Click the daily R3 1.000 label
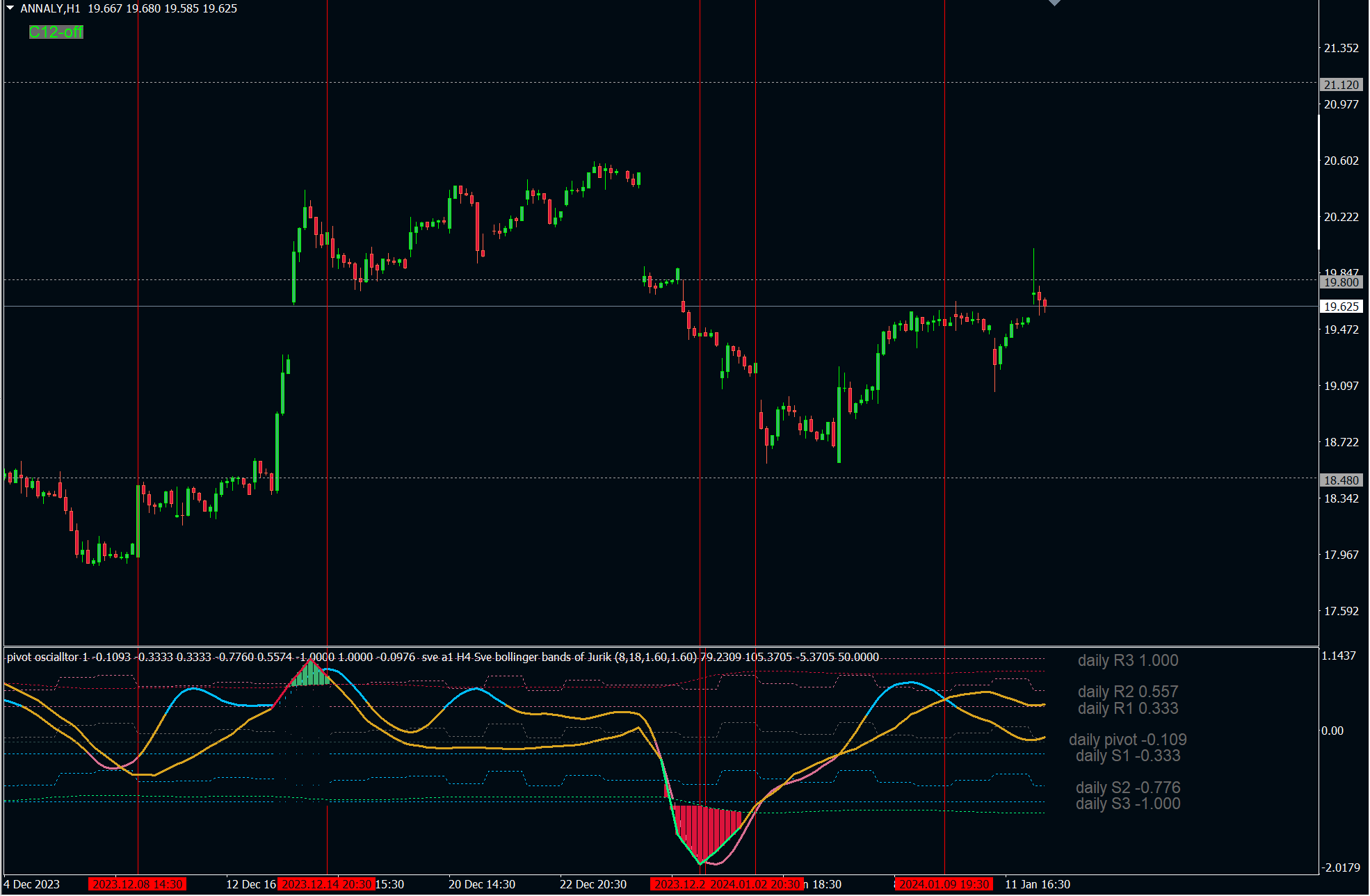The height and width of the screenshot is (896, 1370). click(x=1127, y=660)
